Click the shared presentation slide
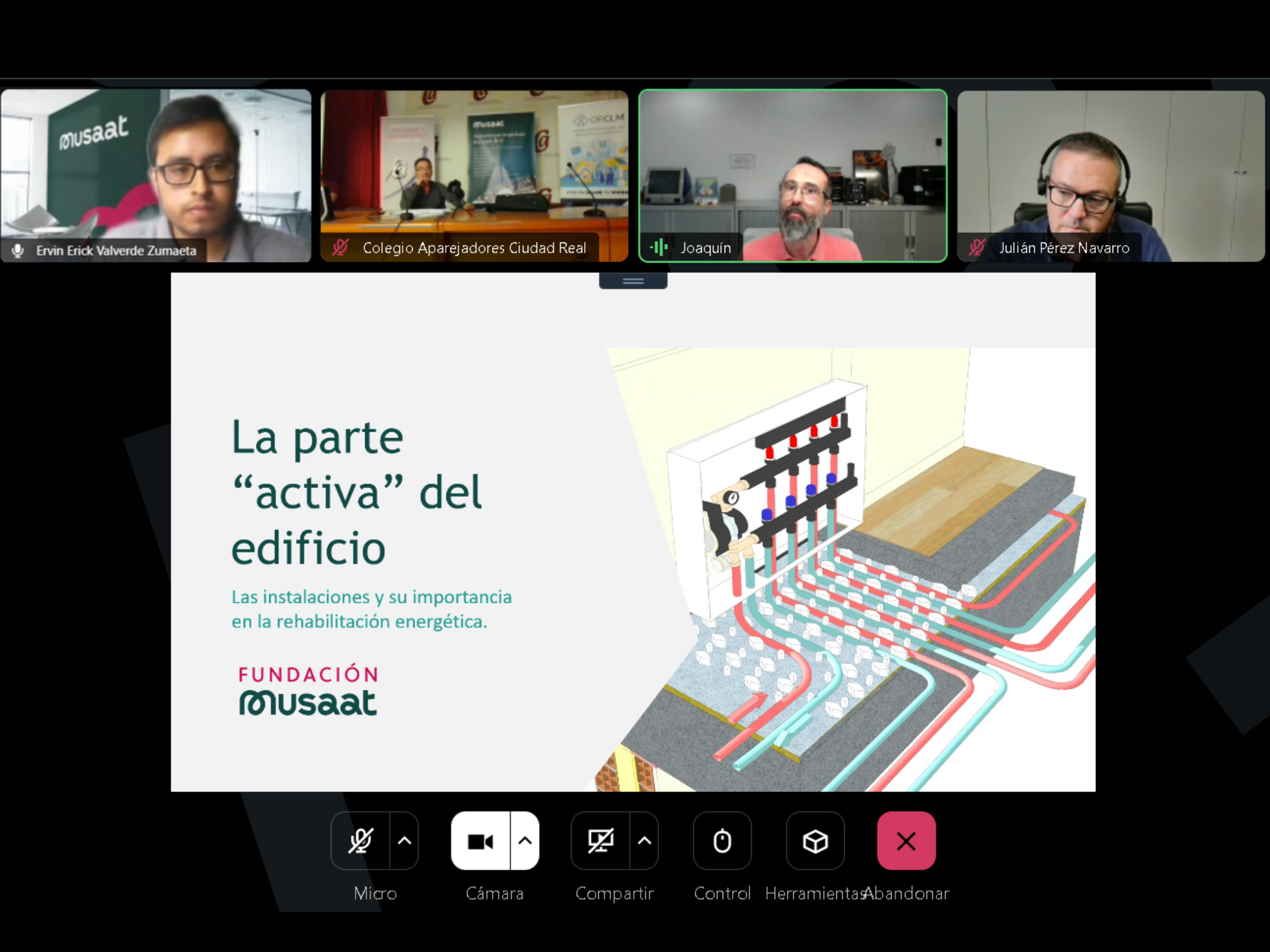This screenshot has height=952, width=1270. point(633,532)
